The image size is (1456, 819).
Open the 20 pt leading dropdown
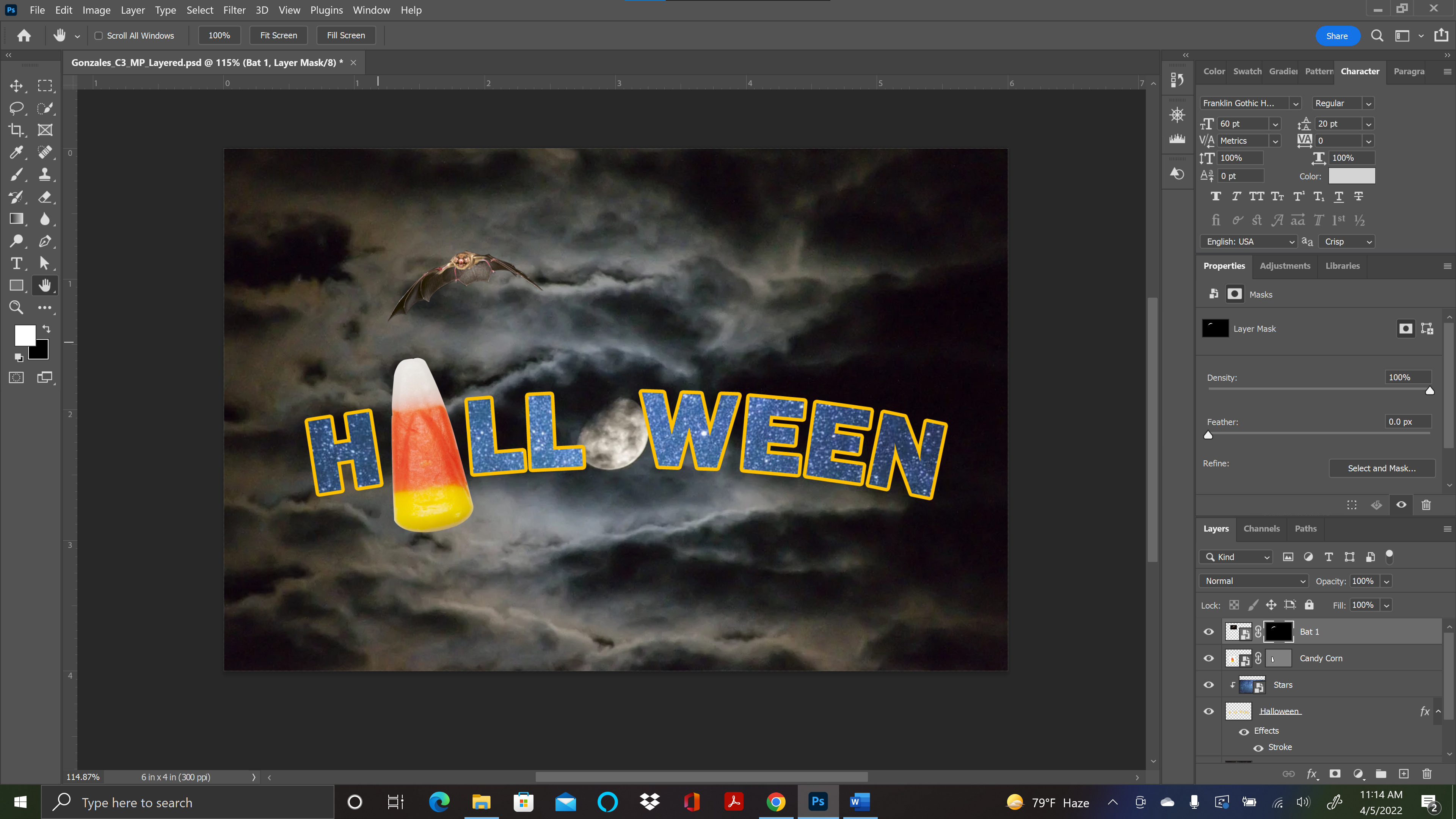pyautogui.click(x=1368, y=124)
